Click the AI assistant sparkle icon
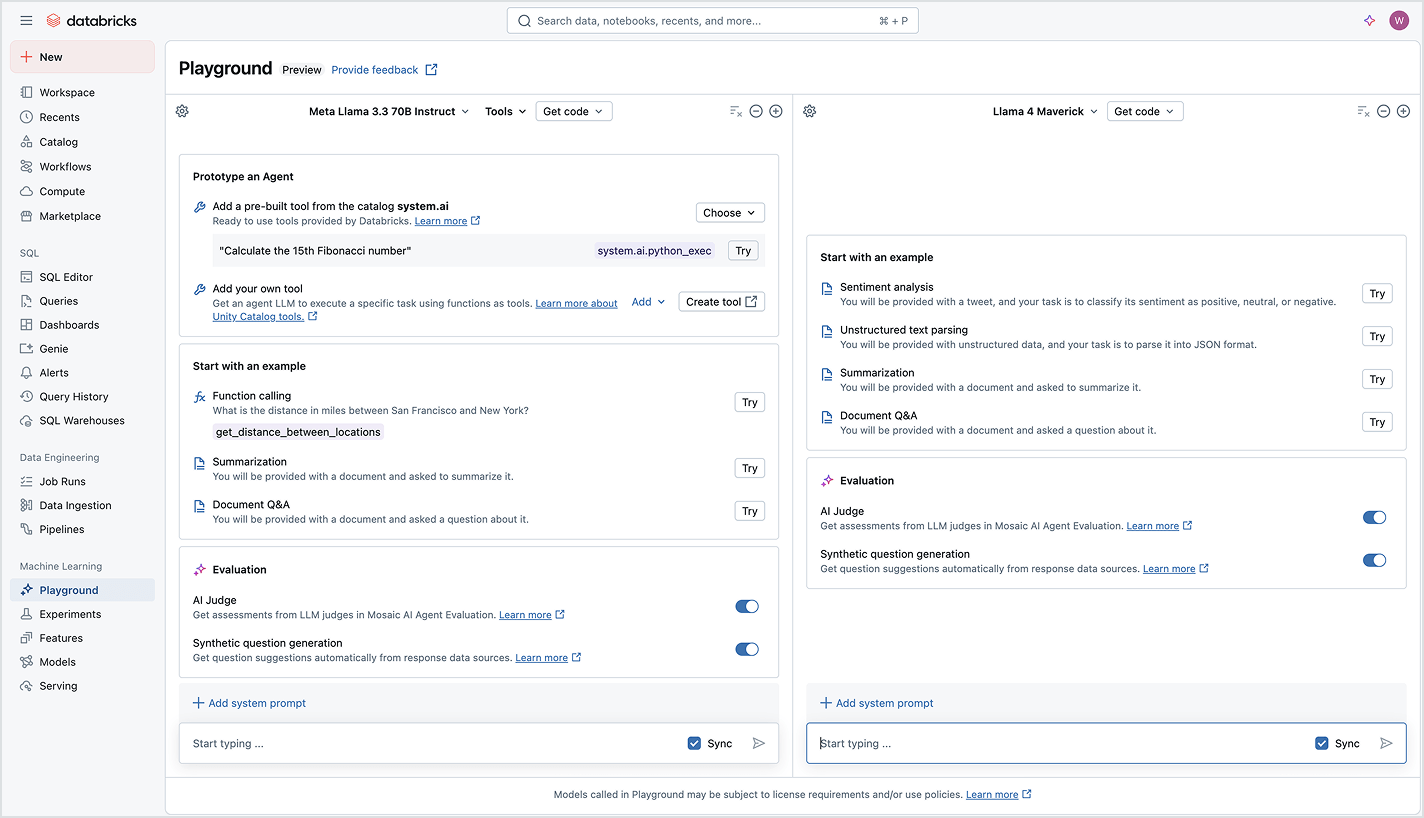Viewport: 1424px width, 818px height. 1369,21
